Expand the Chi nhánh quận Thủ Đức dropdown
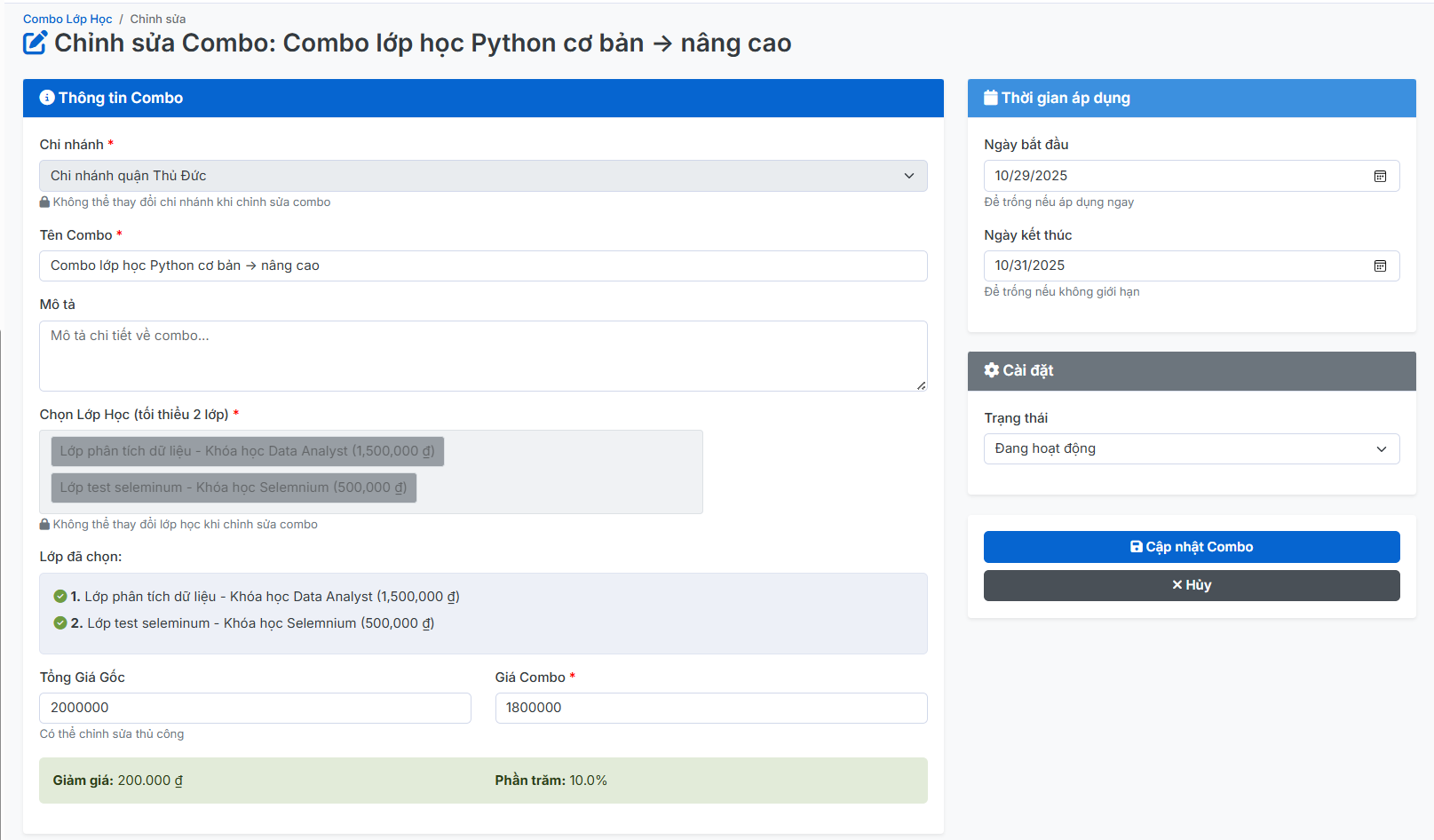 (x=483, y=176)
